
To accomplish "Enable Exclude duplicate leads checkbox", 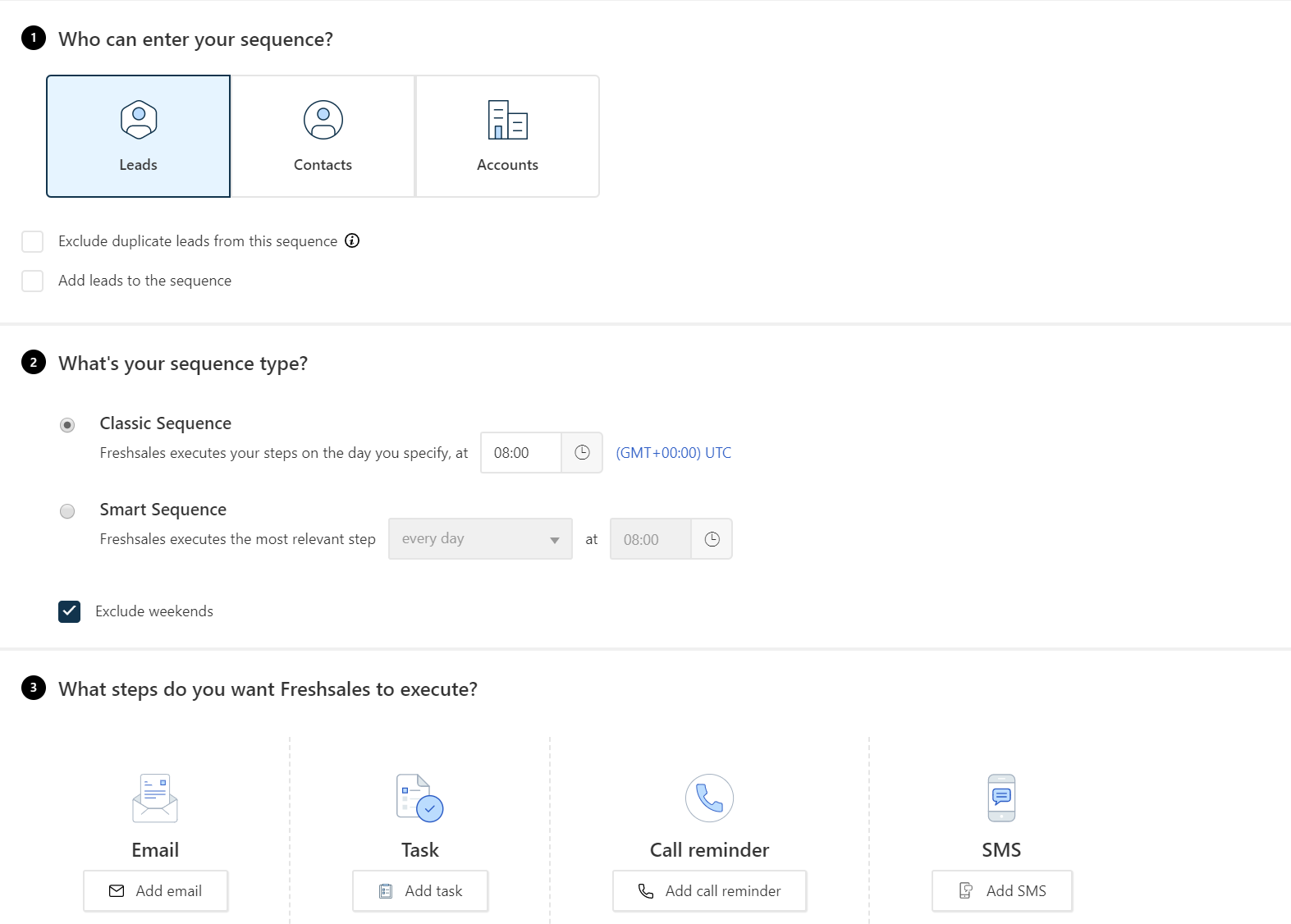I will pyautogui.click(x=33, y=241).
